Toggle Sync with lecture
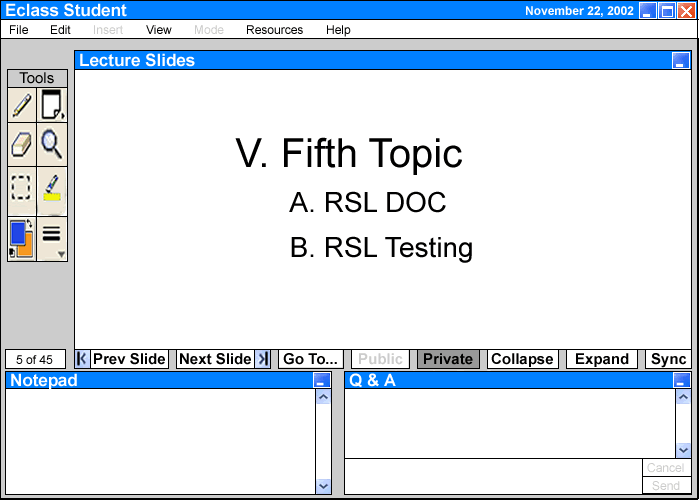 pyautogui.click(x=668, y=359)
